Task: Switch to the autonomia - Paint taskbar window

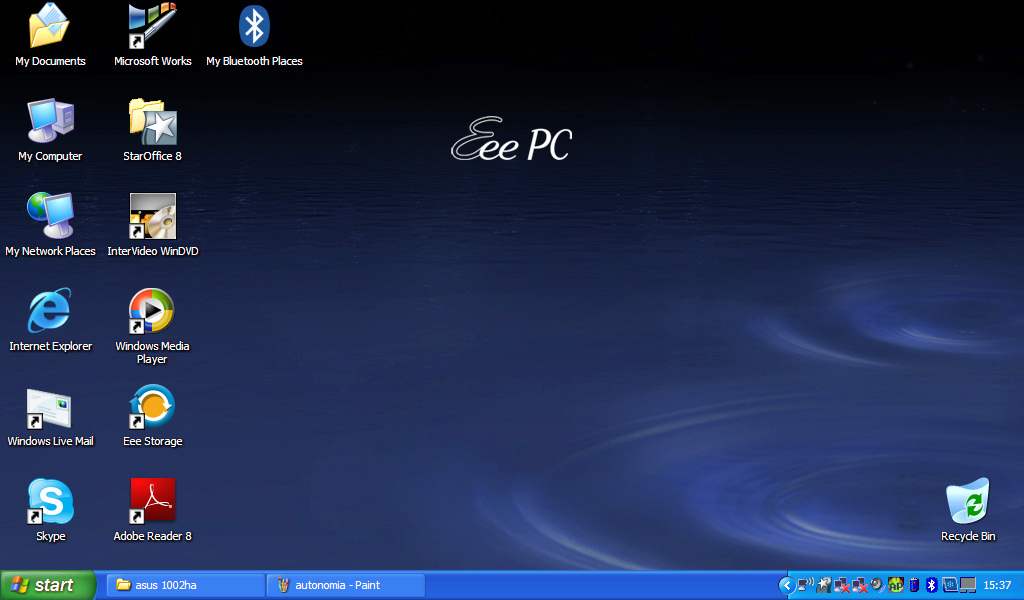Action: pyautogui.click(x=345, y=585)
